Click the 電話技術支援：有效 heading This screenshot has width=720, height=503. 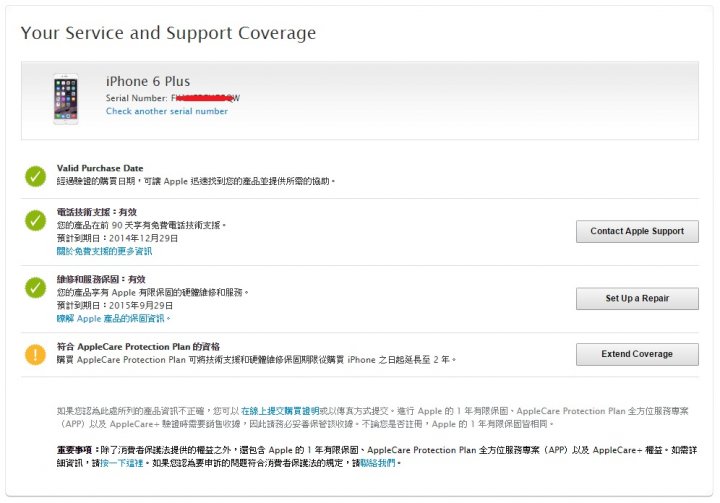pyautogui.click(x=97, y=212)
